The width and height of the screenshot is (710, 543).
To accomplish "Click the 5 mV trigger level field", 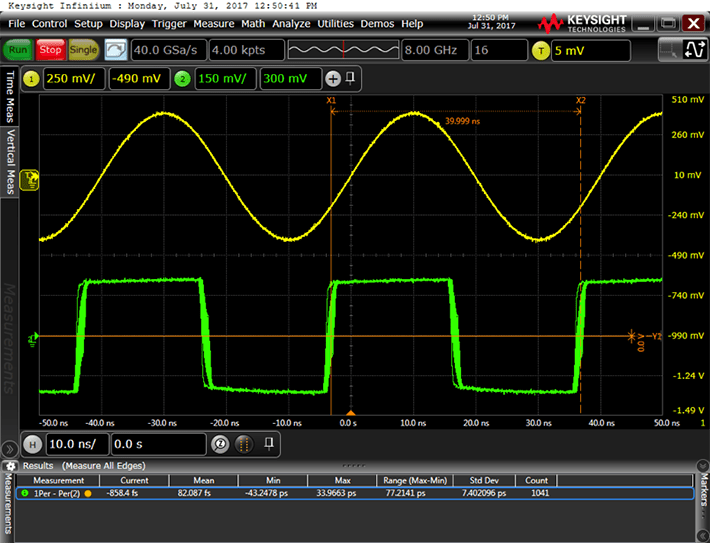I will 590,50.
